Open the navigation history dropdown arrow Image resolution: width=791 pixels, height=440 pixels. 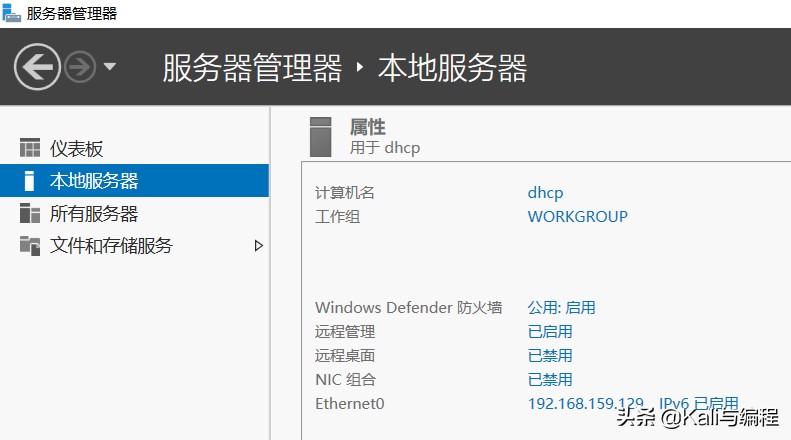point(109,66)
